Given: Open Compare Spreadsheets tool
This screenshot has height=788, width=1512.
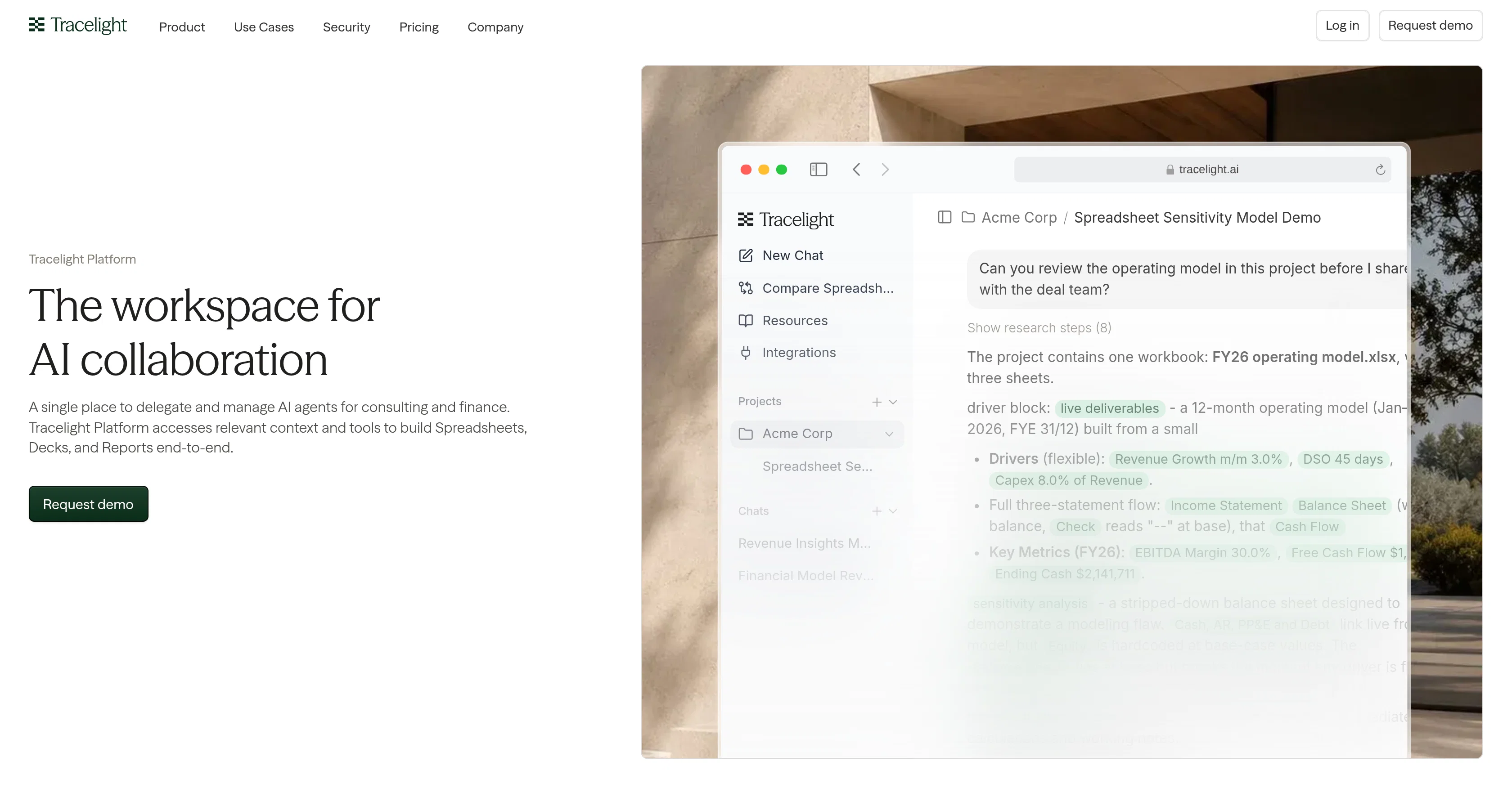Looking at the screenshot, I should (x=816, y=288).
